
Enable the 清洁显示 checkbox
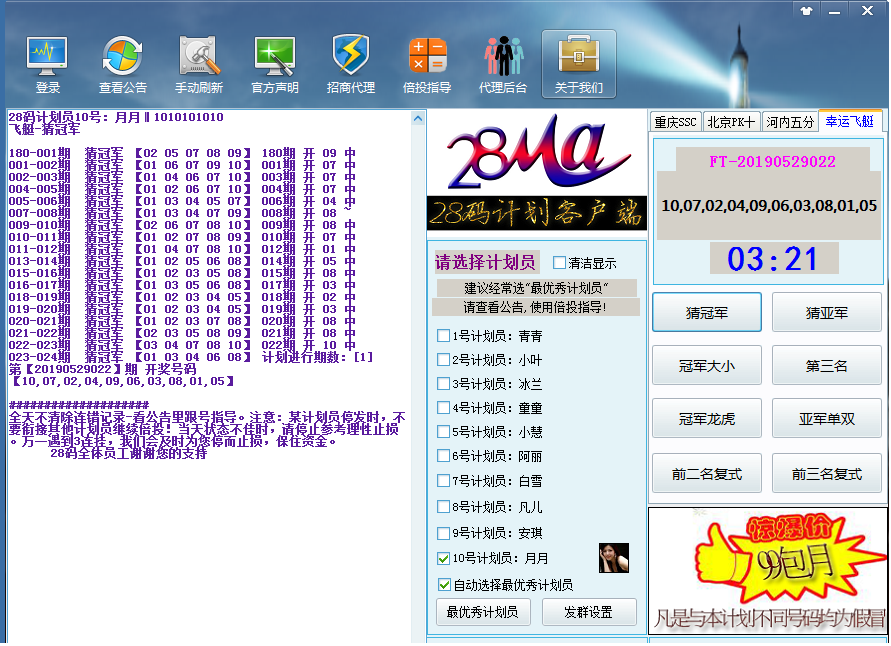click(559, 264)
